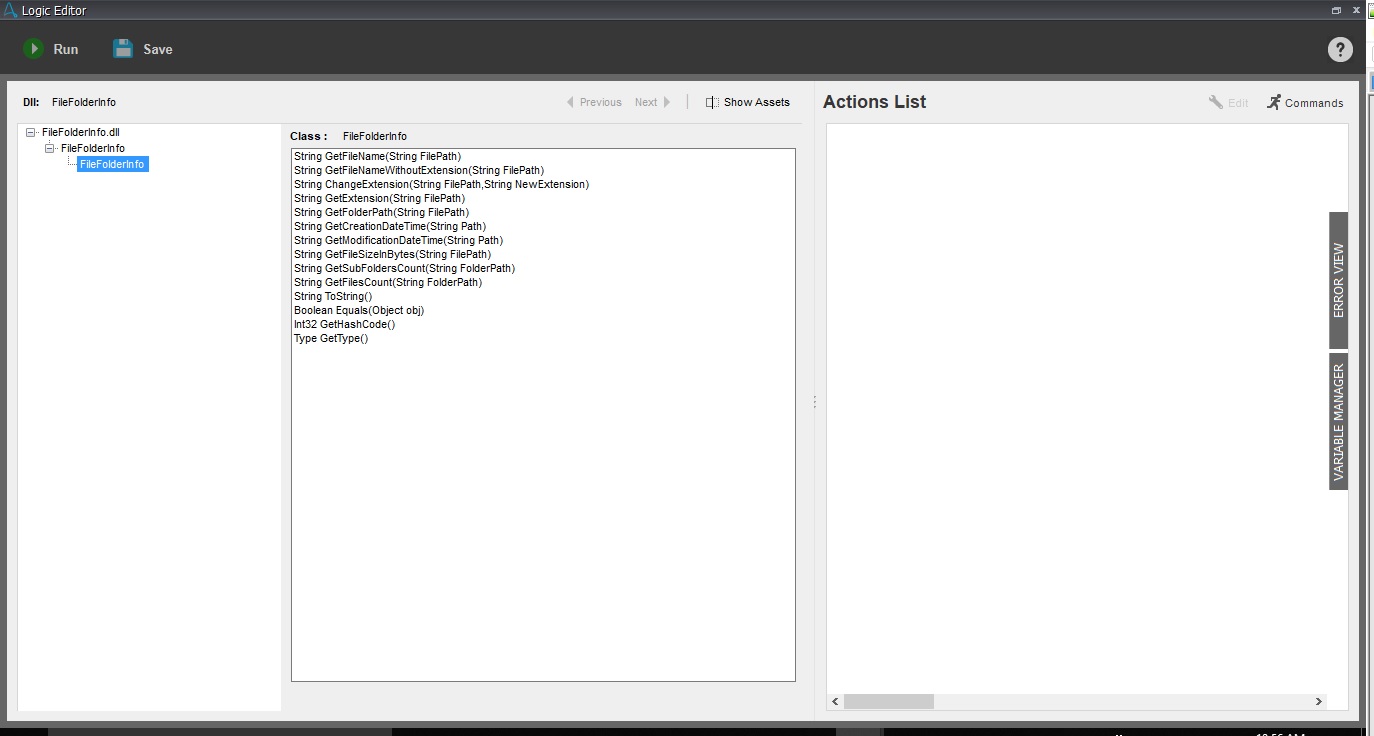Select the GetCreationDateTime method
Screen dimensions: 1374x736
[x=390, y=226]
